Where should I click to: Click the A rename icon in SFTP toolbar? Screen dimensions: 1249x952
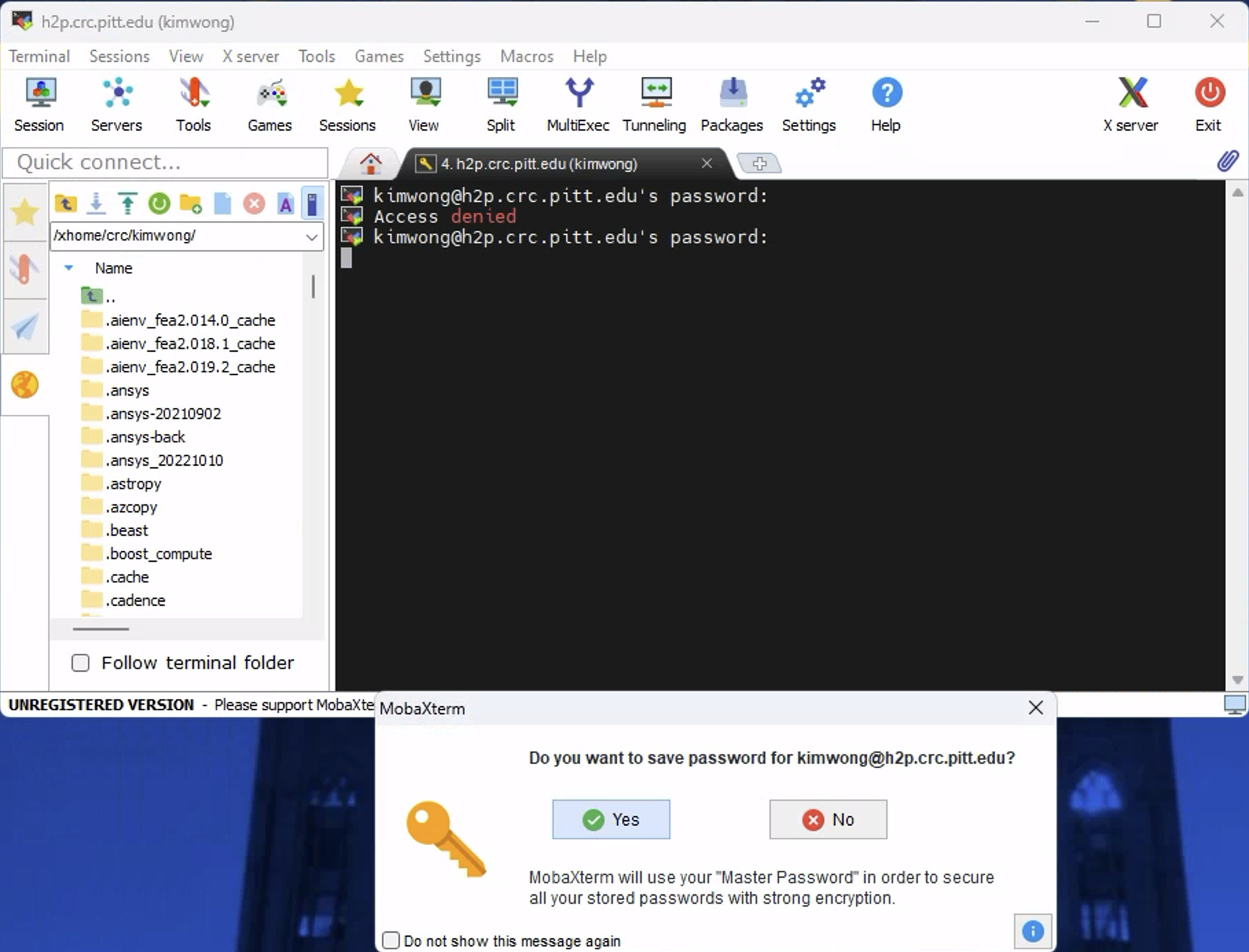[x=286, y=203]
